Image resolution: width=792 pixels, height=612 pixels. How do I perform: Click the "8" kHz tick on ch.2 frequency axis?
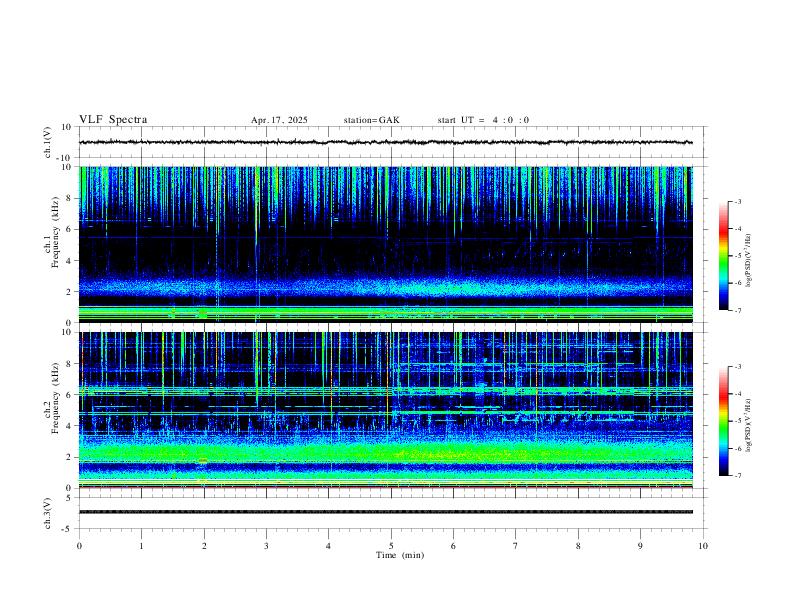tap(69, 364)
